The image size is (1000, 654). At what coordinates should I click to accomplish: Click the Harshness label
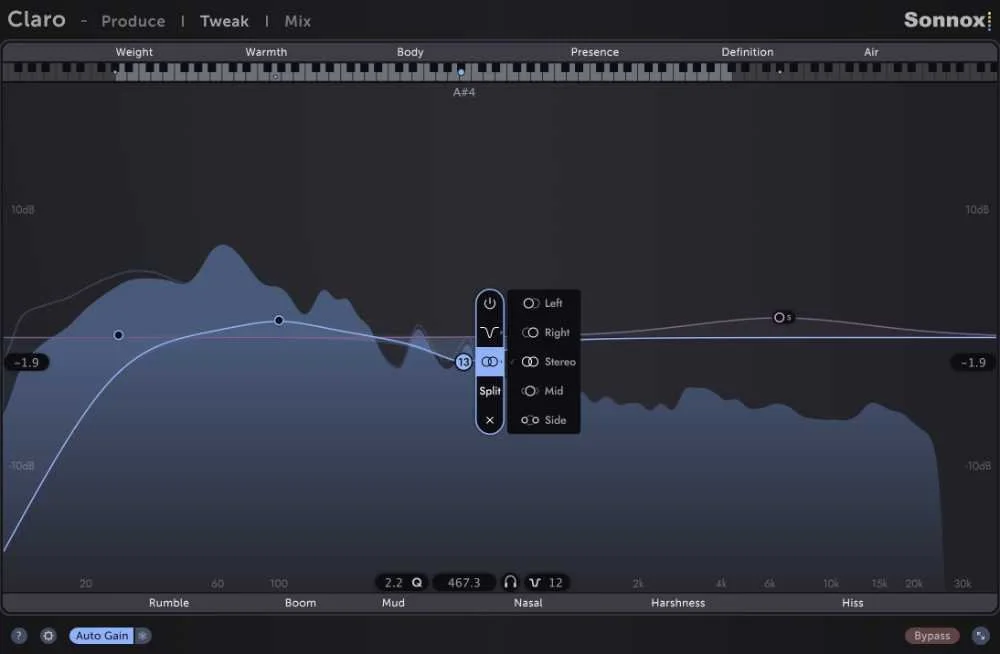(678, 603)
